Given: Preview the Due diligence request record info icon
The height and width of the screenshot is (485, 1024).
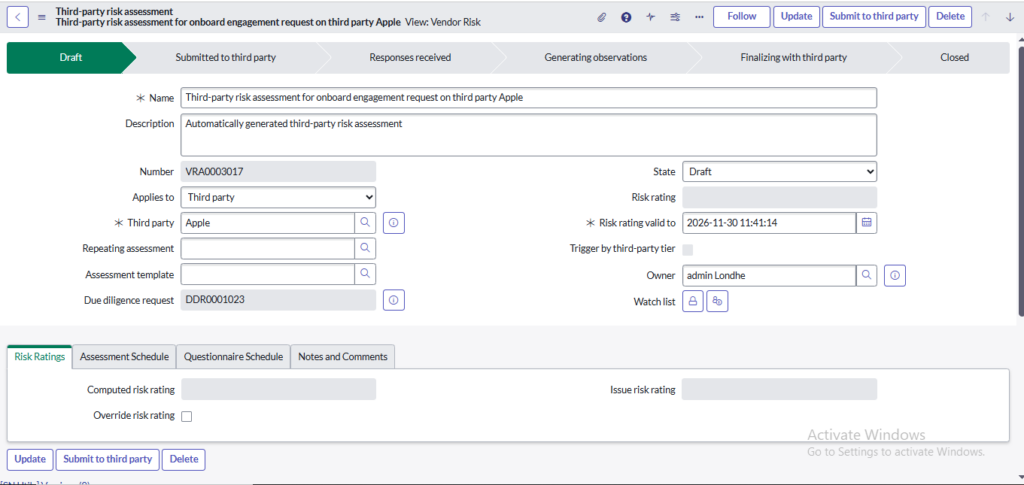Looking at the screenshot, I should [393, 300].
